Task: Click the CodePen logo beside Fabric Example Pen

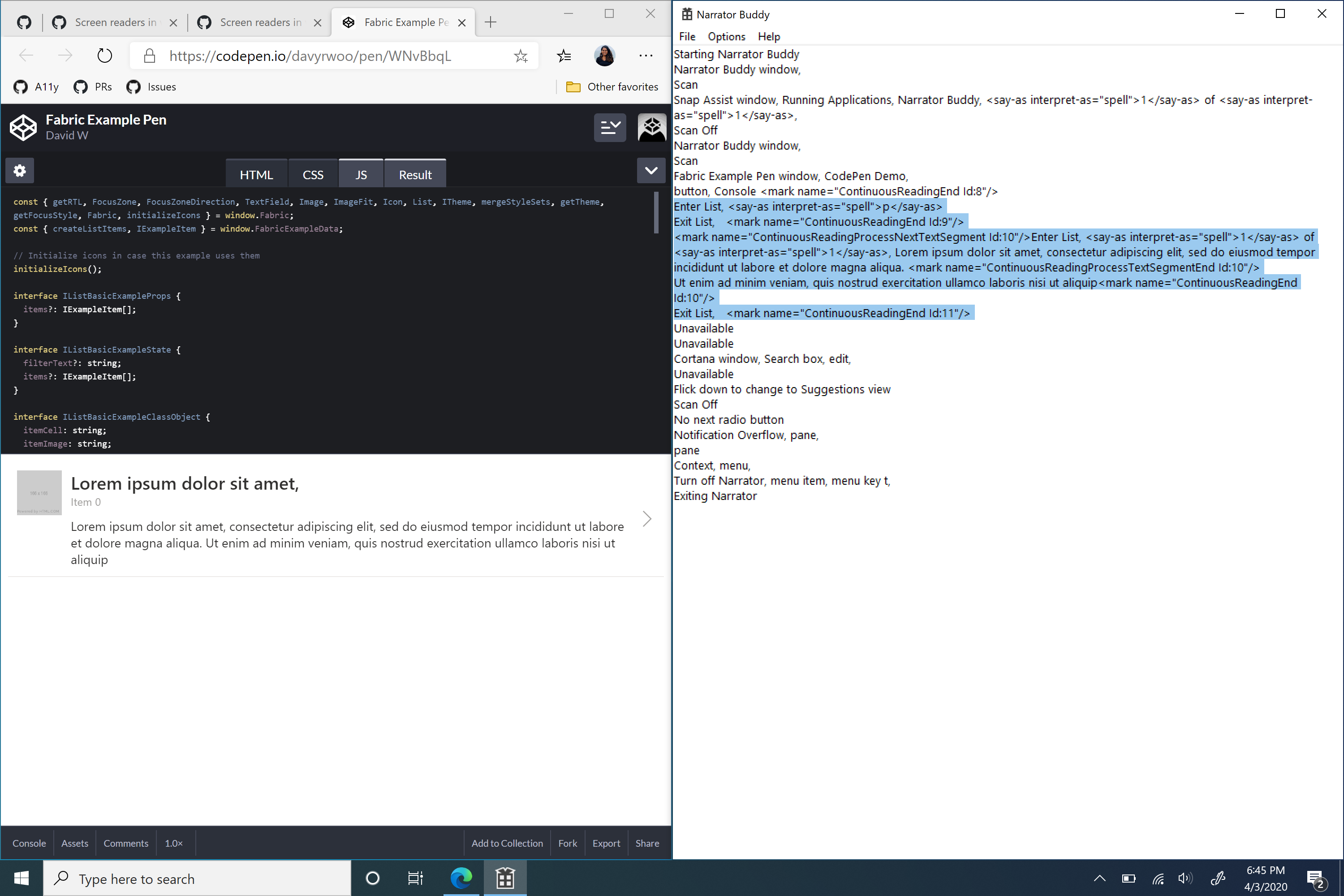Action: coord(23,127)
